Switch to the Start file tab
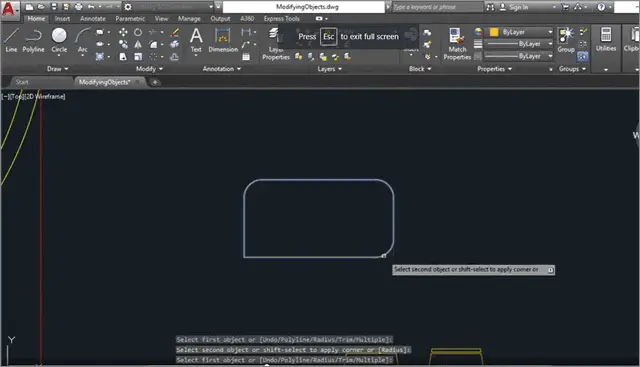Image resolution: width=640 pixels, height=367 pixels. 22,82
